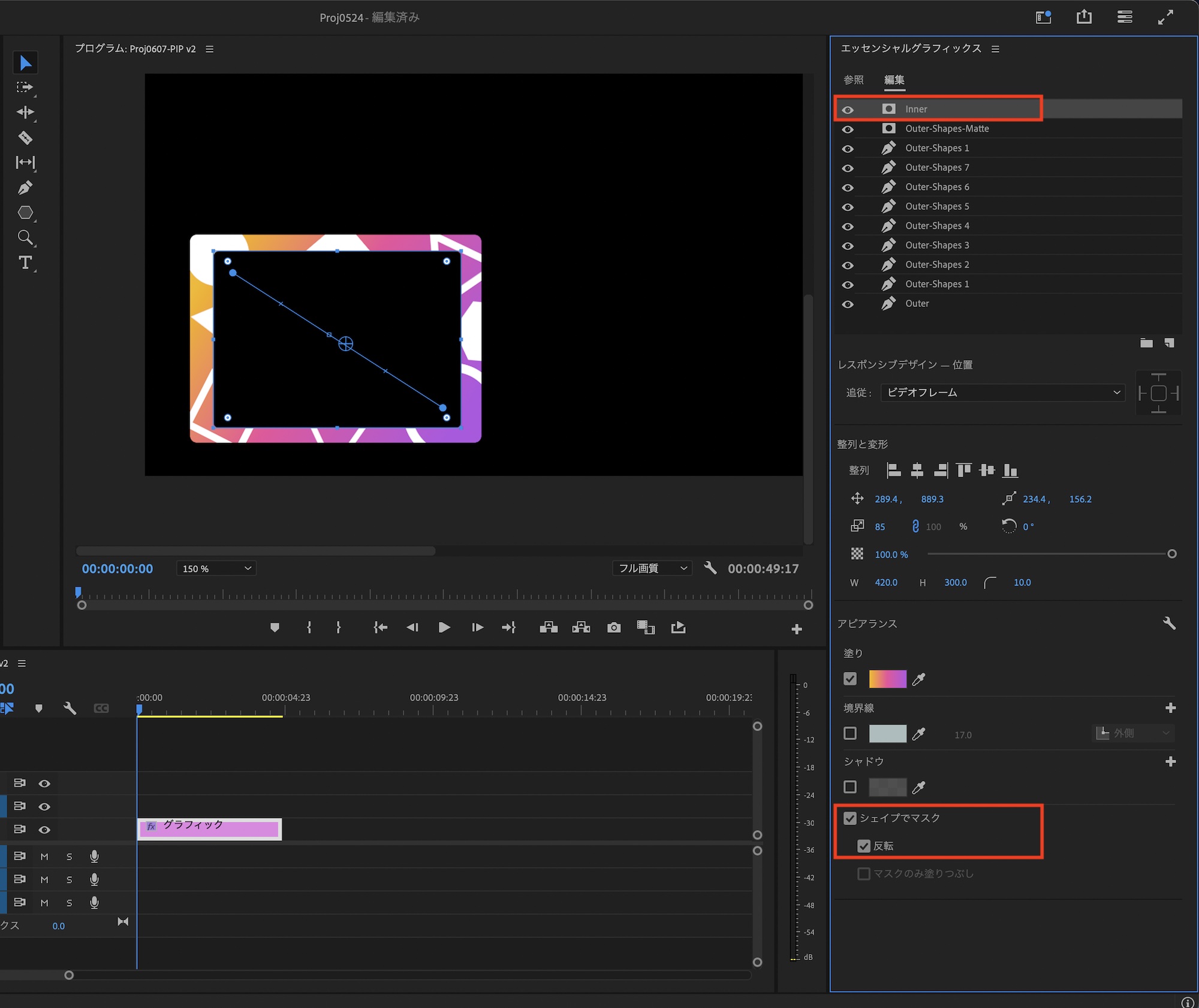1199x1008 pixels.
Task: Click the align left edges icon
Action: 893,470
